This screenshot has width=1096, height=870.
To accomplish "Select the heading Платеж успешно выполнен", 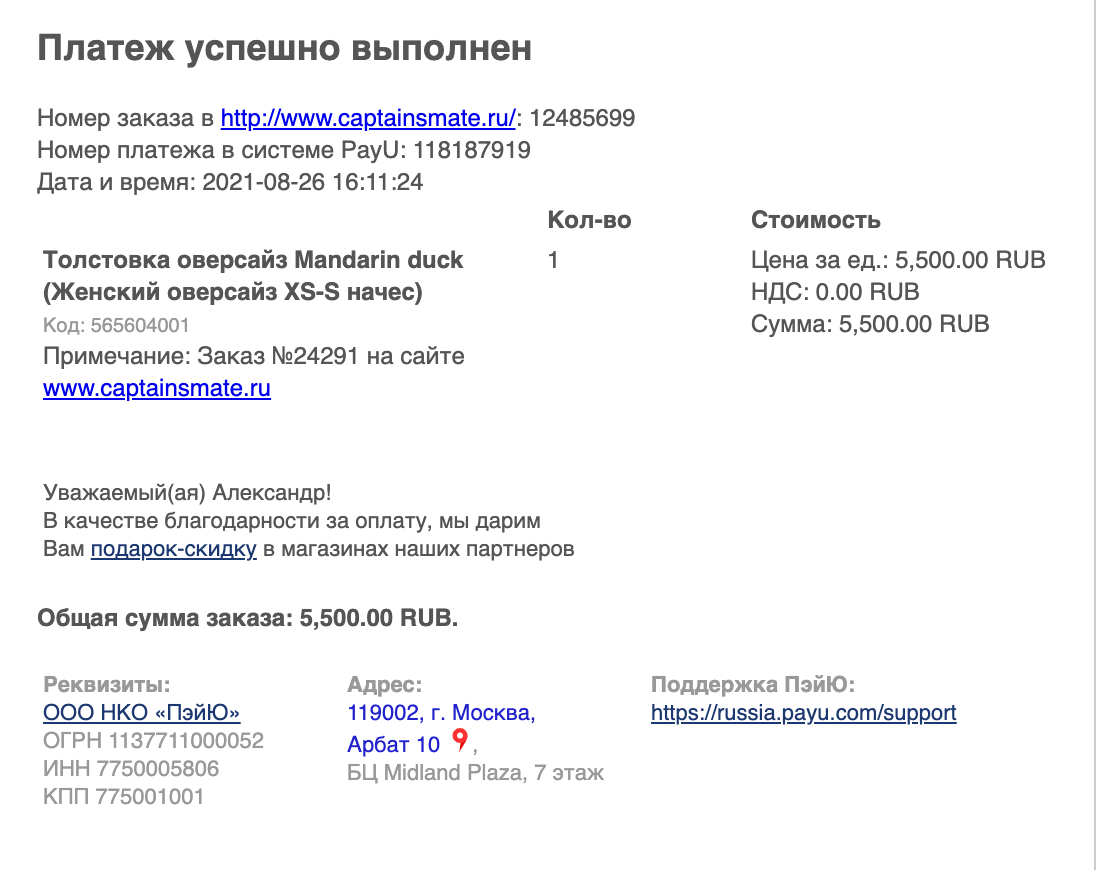I will 284,48.
